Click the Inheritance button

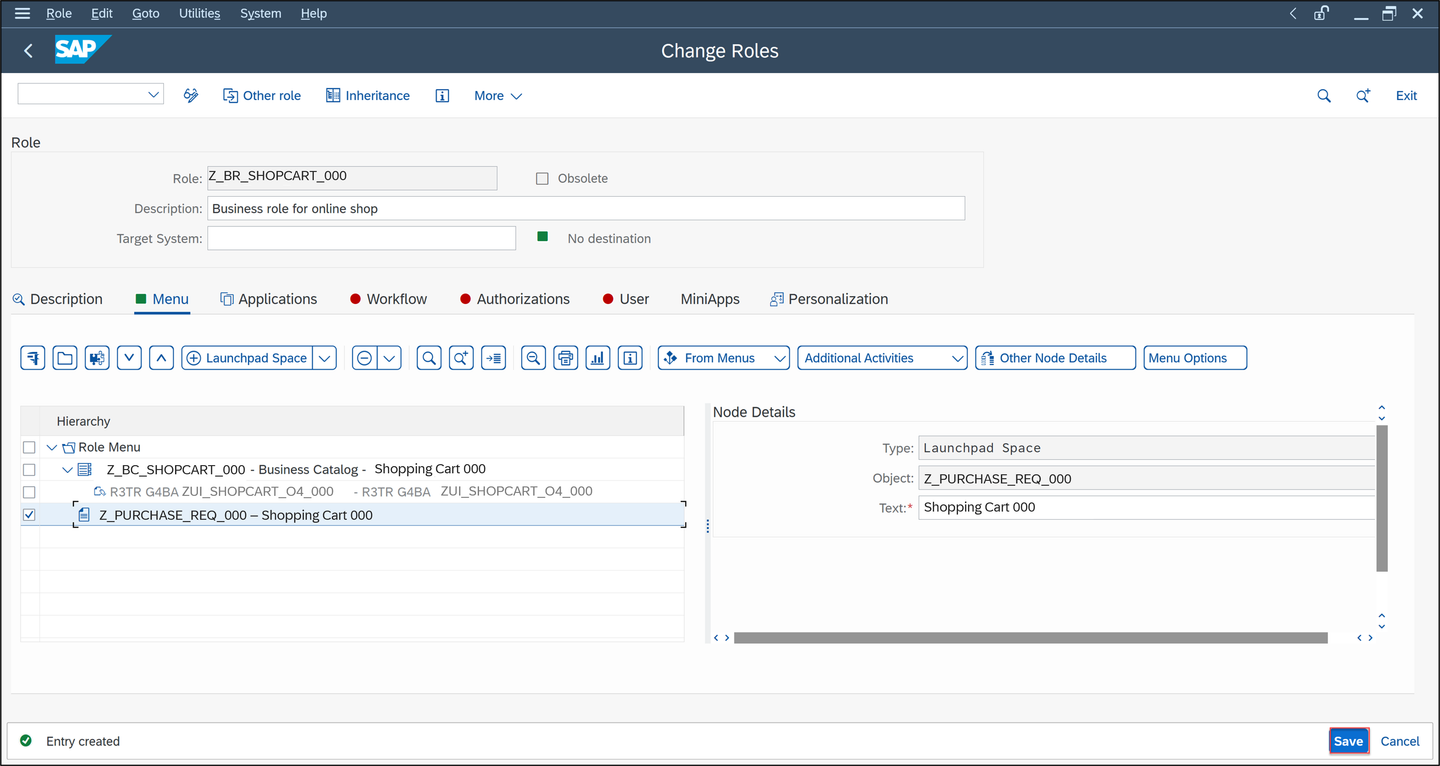(x=368, y=96)
